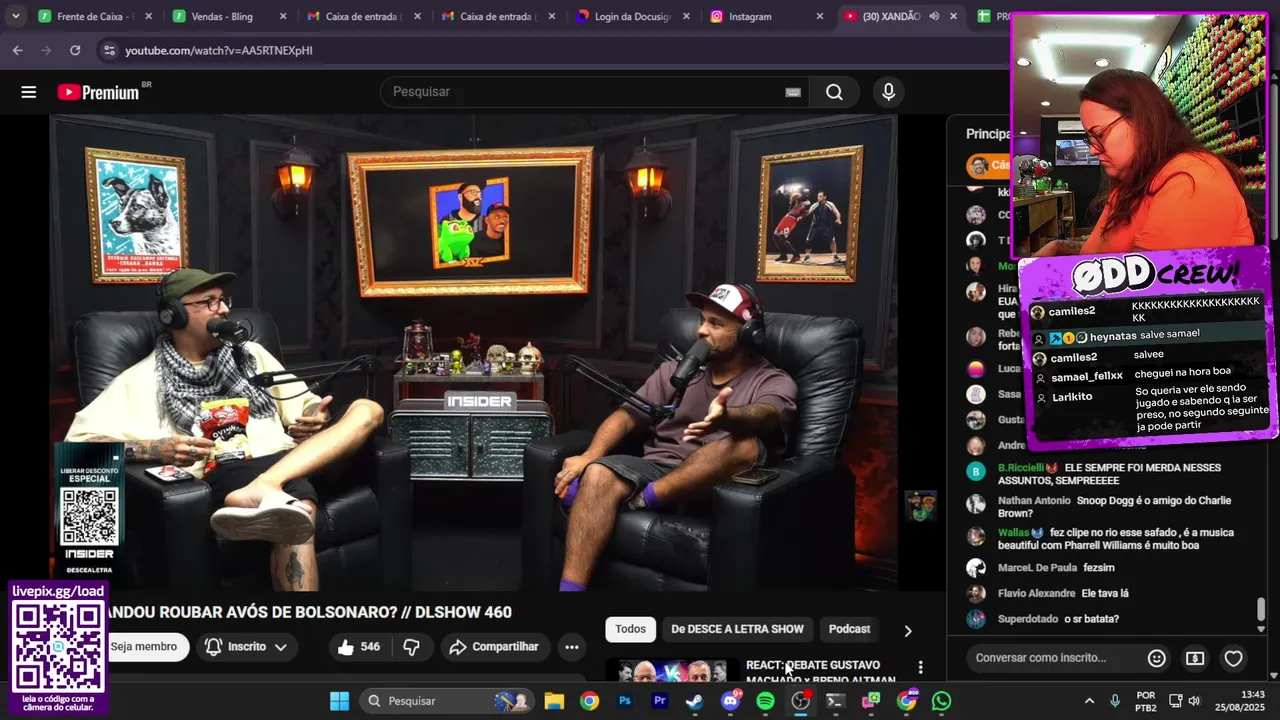Screen dimensions: 1280x720
Task: Close the Vendas - Bling tab
Action: tap(283, 17)
